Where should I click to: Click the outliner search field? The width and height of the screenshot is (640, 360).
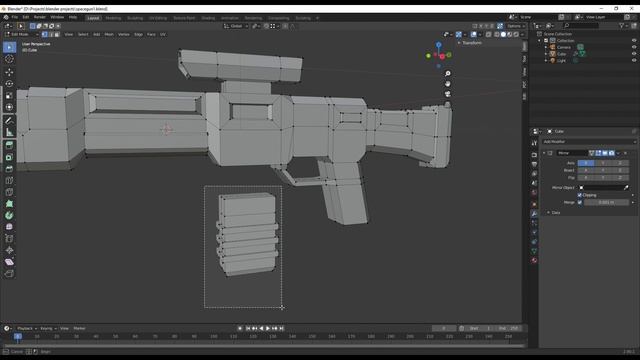(x=581, y=26)
